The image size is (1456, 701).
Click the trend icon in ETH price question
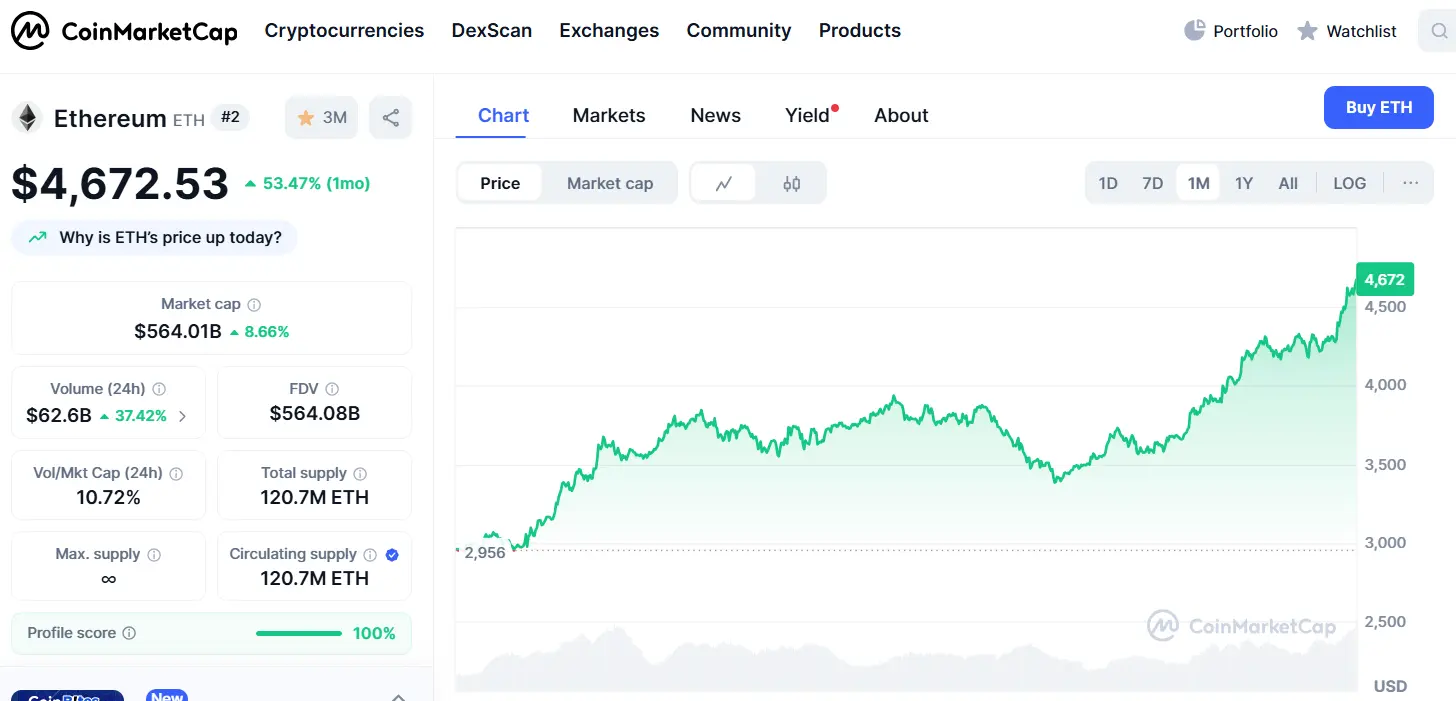[38, 238]
